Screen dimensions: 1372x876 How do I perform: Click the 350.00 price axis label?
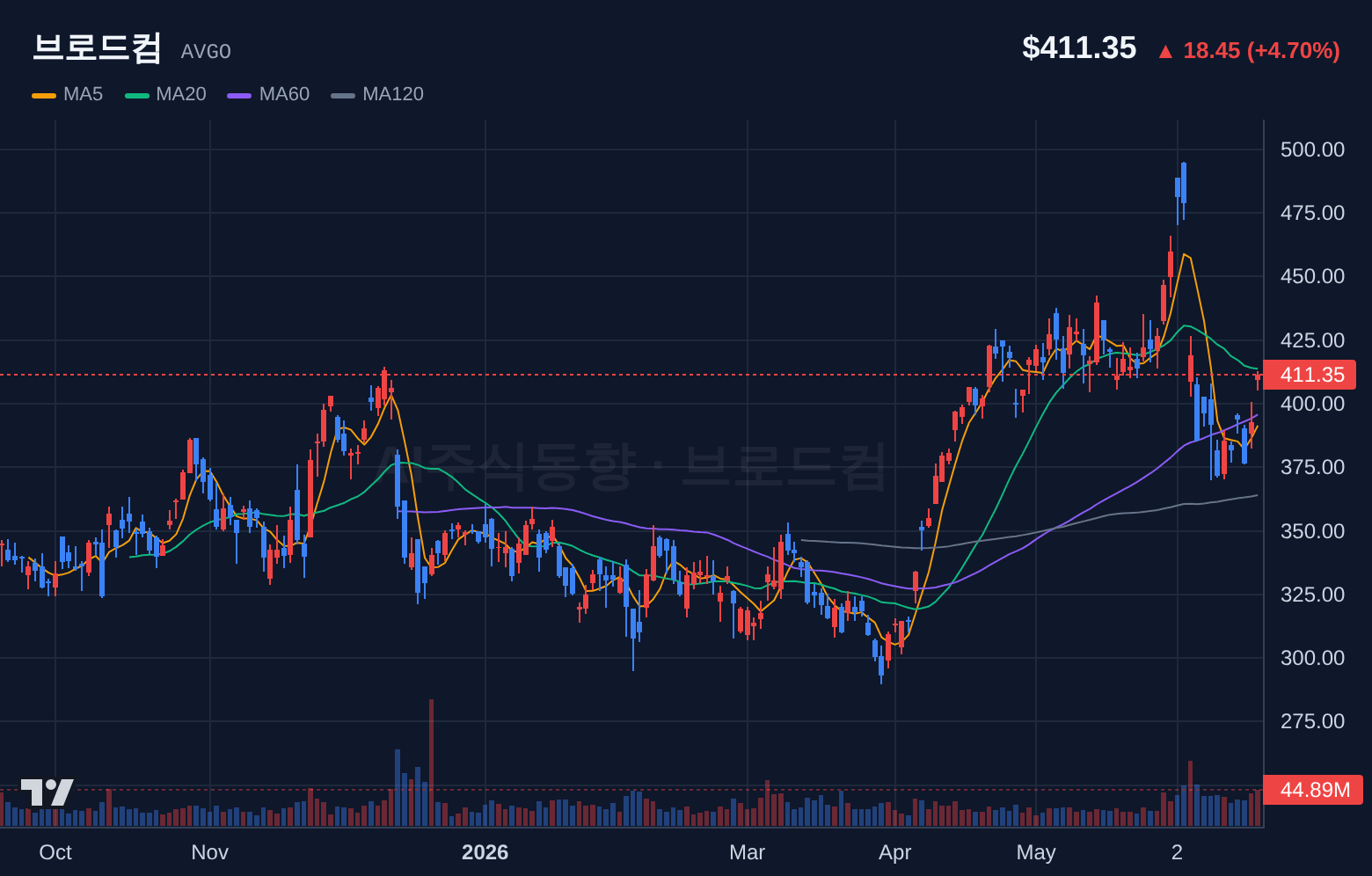click(x=1312, y=531)
